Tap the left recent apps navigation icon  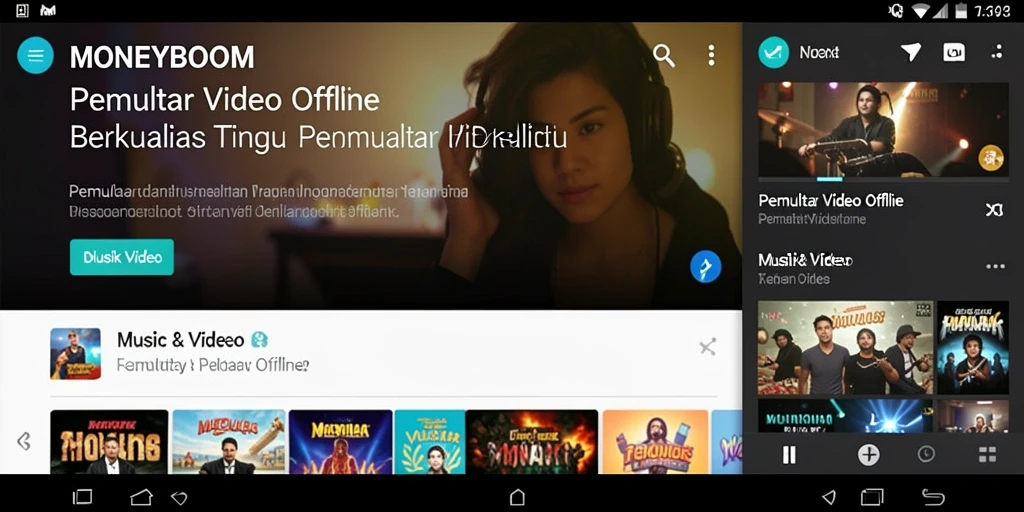click(x=82, y=497)
